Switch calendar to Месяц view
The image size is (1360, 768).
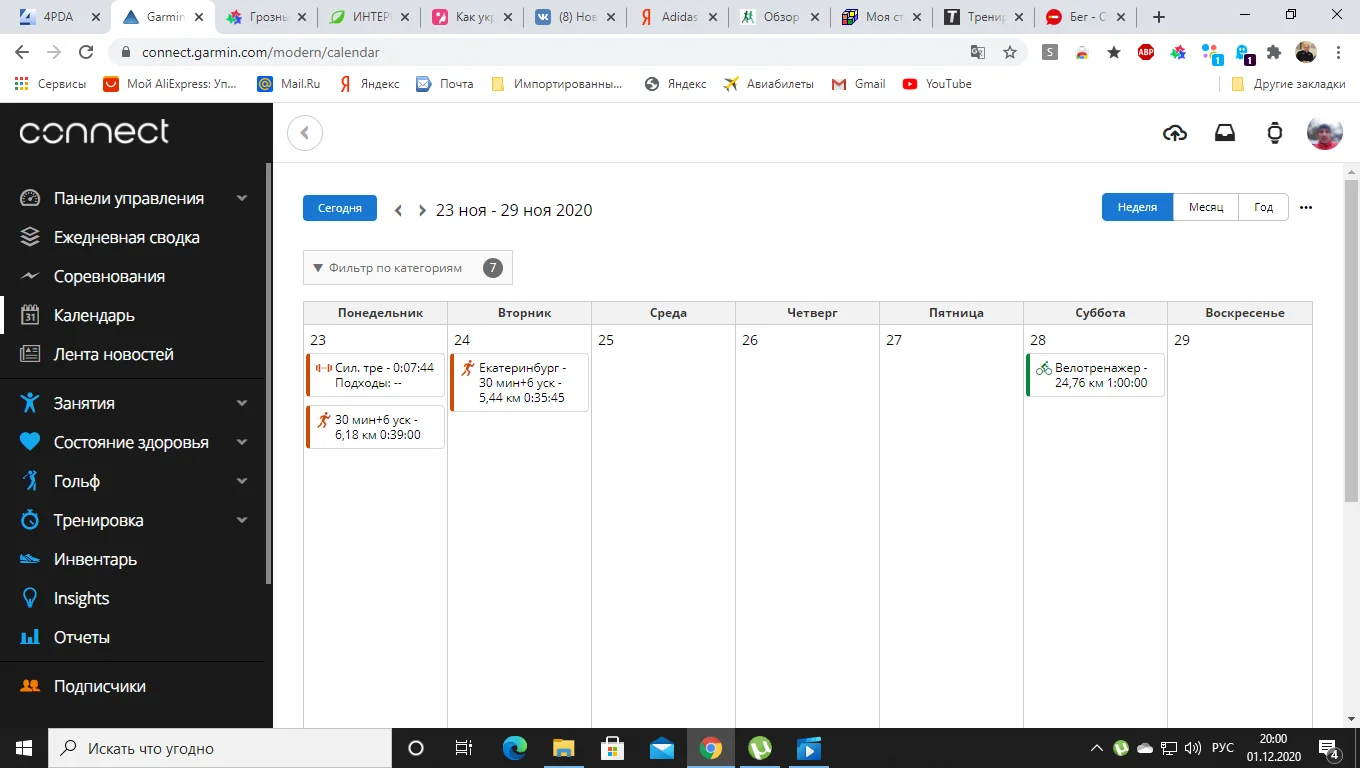(x=1206, y=207)
